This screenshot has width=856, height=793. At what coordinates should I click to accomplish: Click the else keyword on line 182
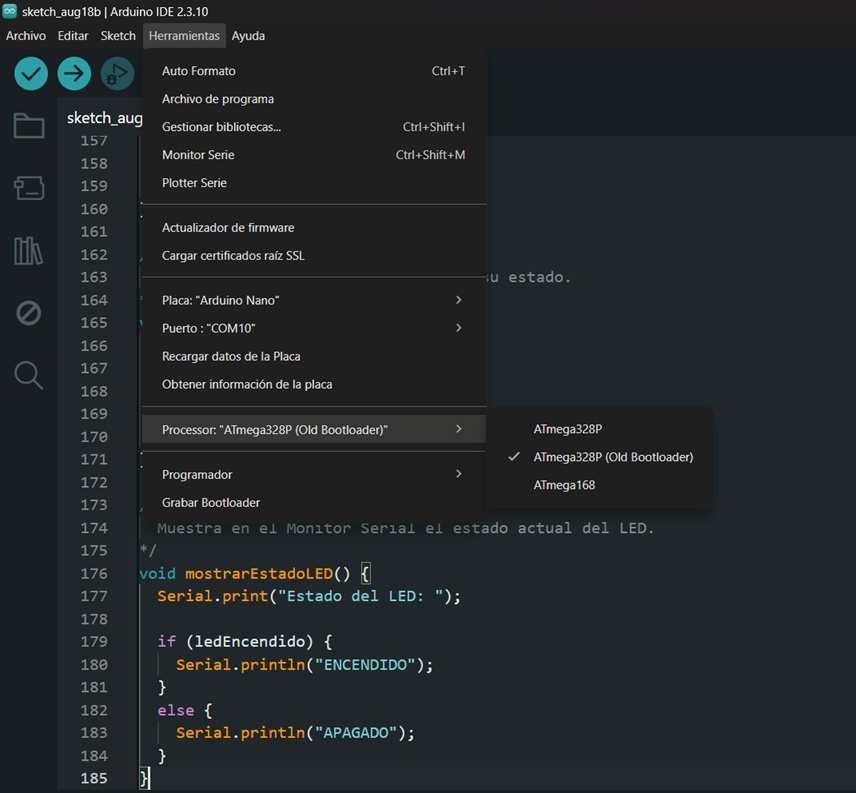pyautogui.click(x=176, y=710)
